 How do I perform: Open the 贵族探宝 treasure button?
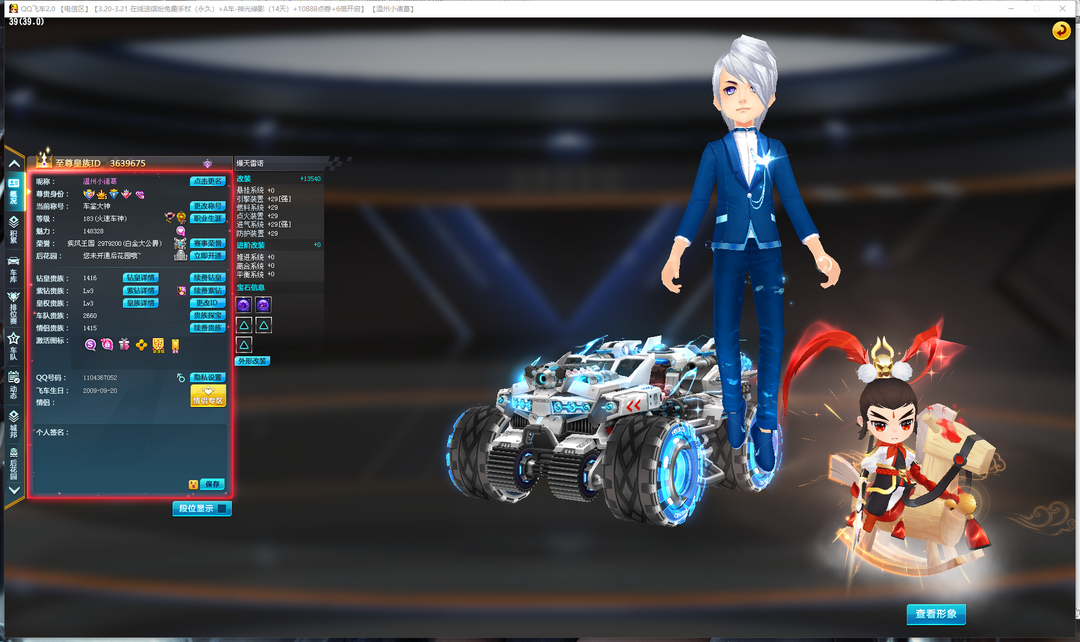(x=207, y=315)
